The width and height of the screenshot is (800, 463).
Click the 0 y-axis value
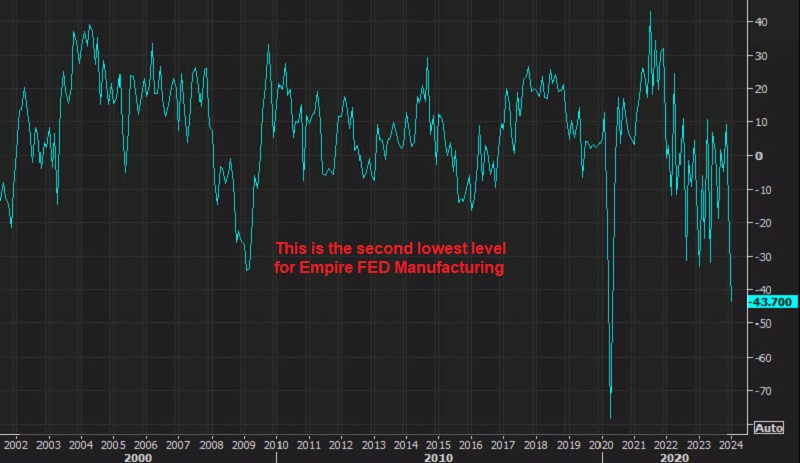point(759,156)
